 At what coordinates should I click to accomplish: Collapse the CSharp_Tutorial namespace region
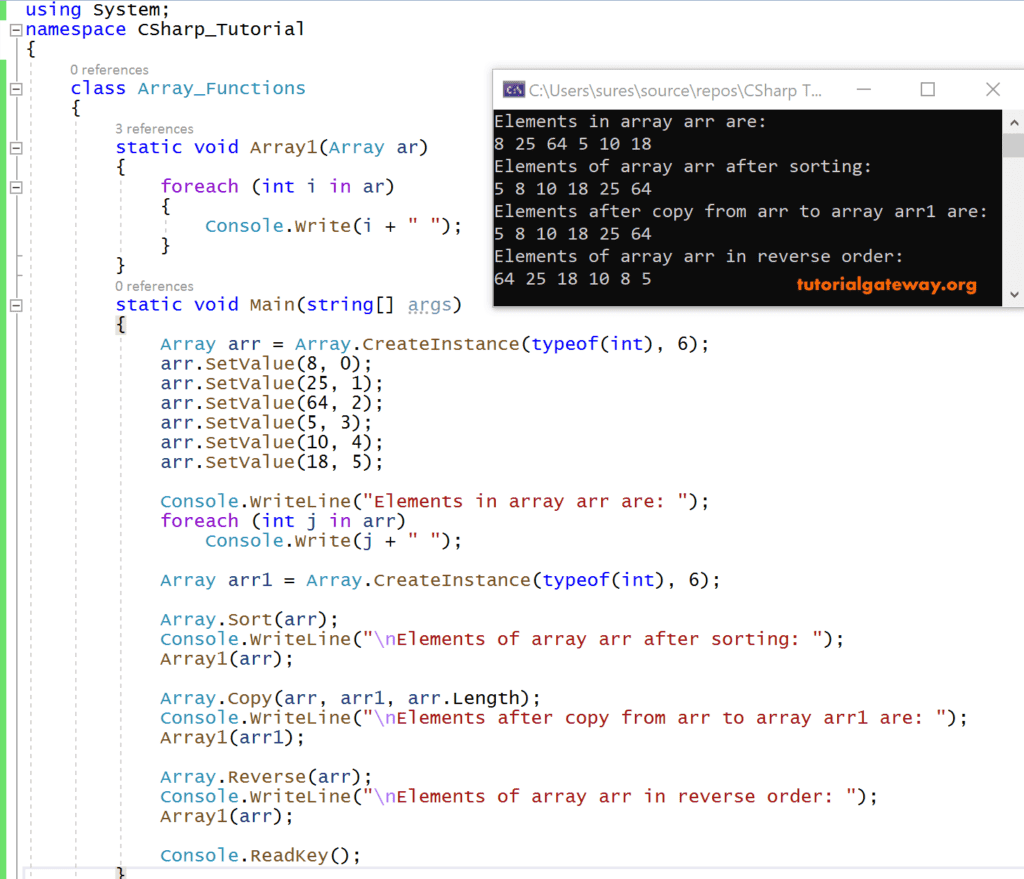tap(14, 29)
